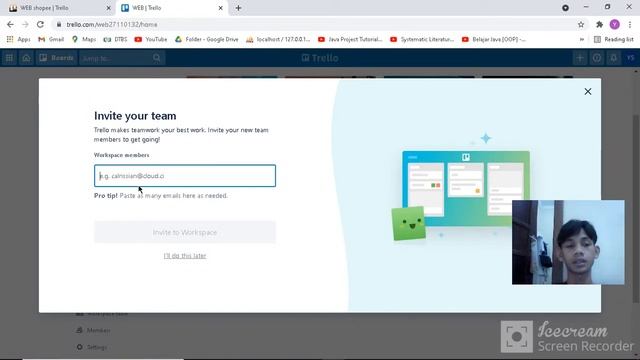This screenshot has height=360, width=640.
Task: Open Maps bookmark
Action: pyautogui.click(x=84, y=39)
